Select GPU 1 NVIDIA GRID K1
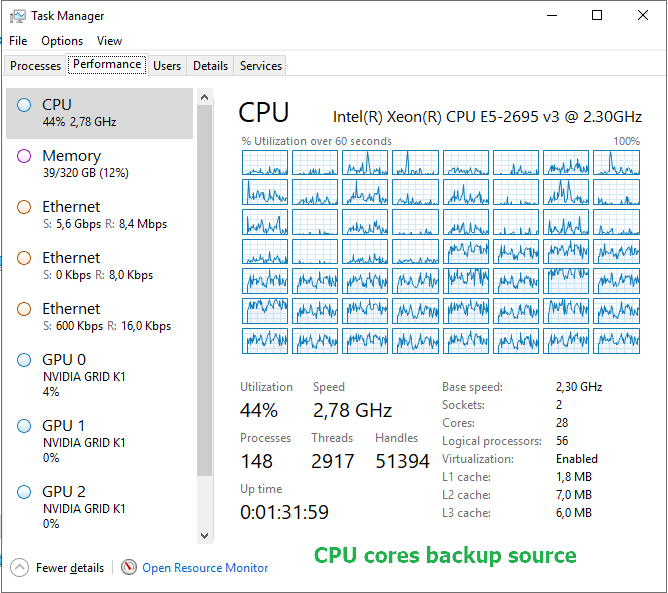The width and height of the screenshot is (668, 593). (x=99, y=441)
